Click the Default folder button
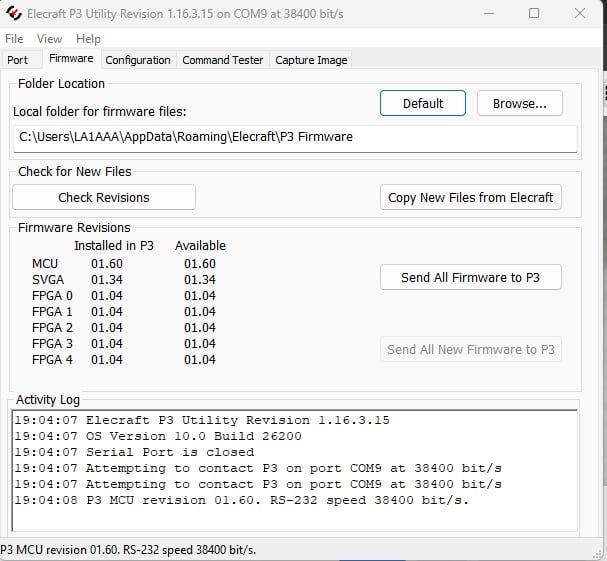The width and height of the screenshot is (607, 561). pos(423,103)
